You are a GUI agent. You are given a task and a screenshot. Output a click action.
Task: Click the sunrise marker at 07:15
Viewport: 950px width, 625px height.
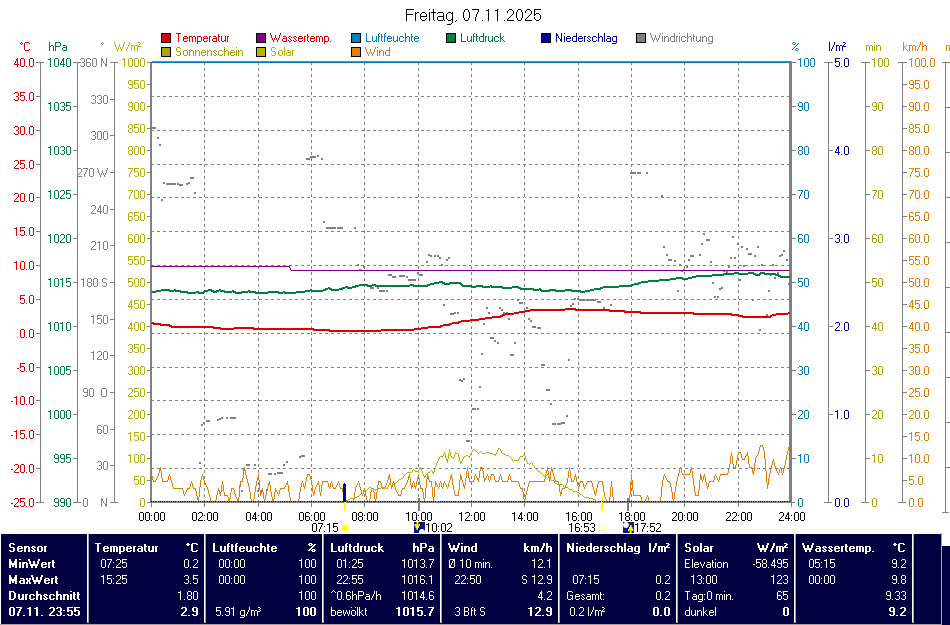(345, 527)
